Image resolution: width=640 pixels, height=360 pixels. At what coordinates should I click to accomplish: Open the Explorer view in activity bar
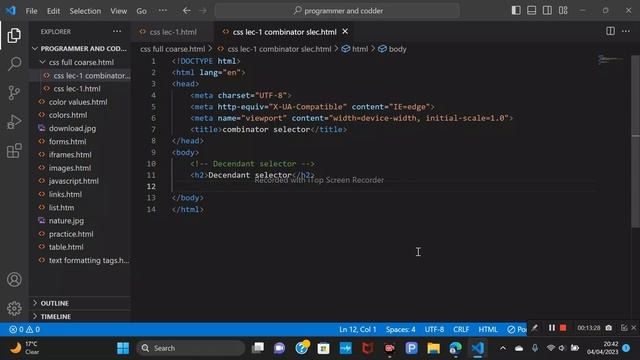pyautogui.click(x=14, y=36)
